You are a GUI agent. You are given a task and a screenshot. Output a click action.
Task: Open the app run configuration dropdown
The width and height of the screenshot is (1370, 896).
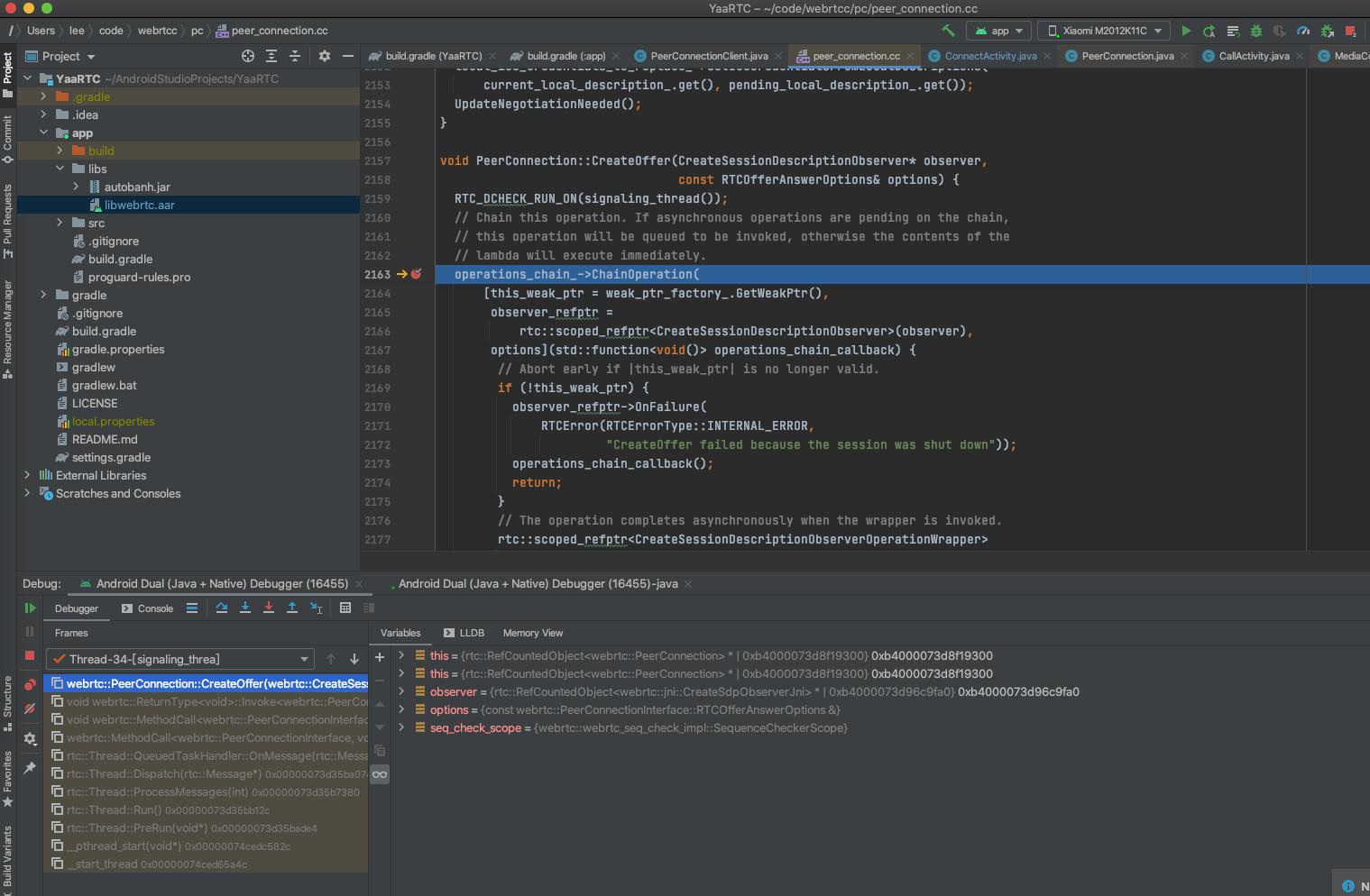coord(1000,31)
